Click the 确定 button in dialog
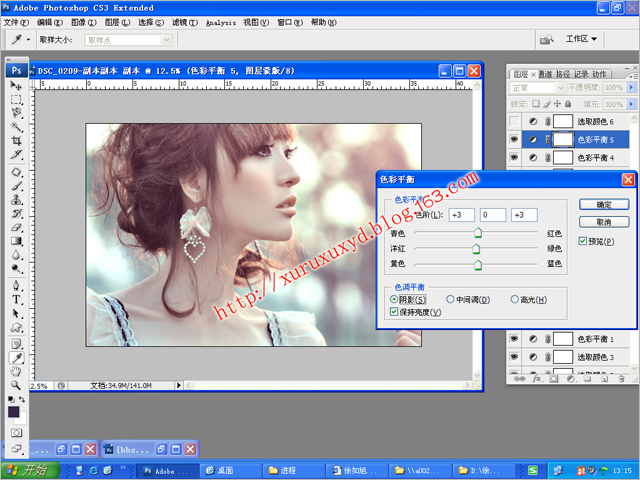 (x=604, y=204)
